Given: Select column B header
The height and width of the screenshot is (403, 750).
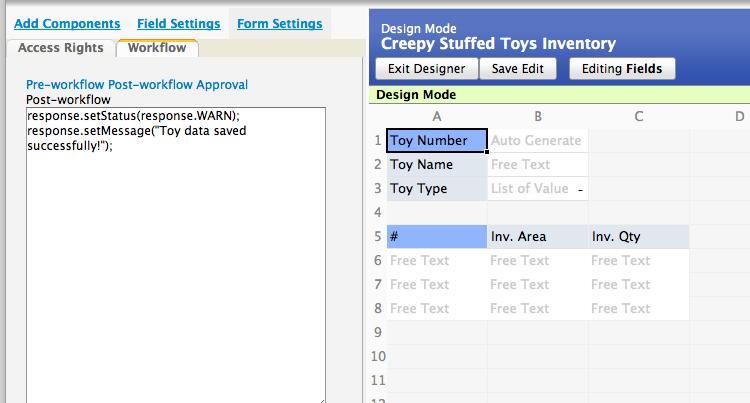Looking at the screenshot, I should click(x=538, y=117).
